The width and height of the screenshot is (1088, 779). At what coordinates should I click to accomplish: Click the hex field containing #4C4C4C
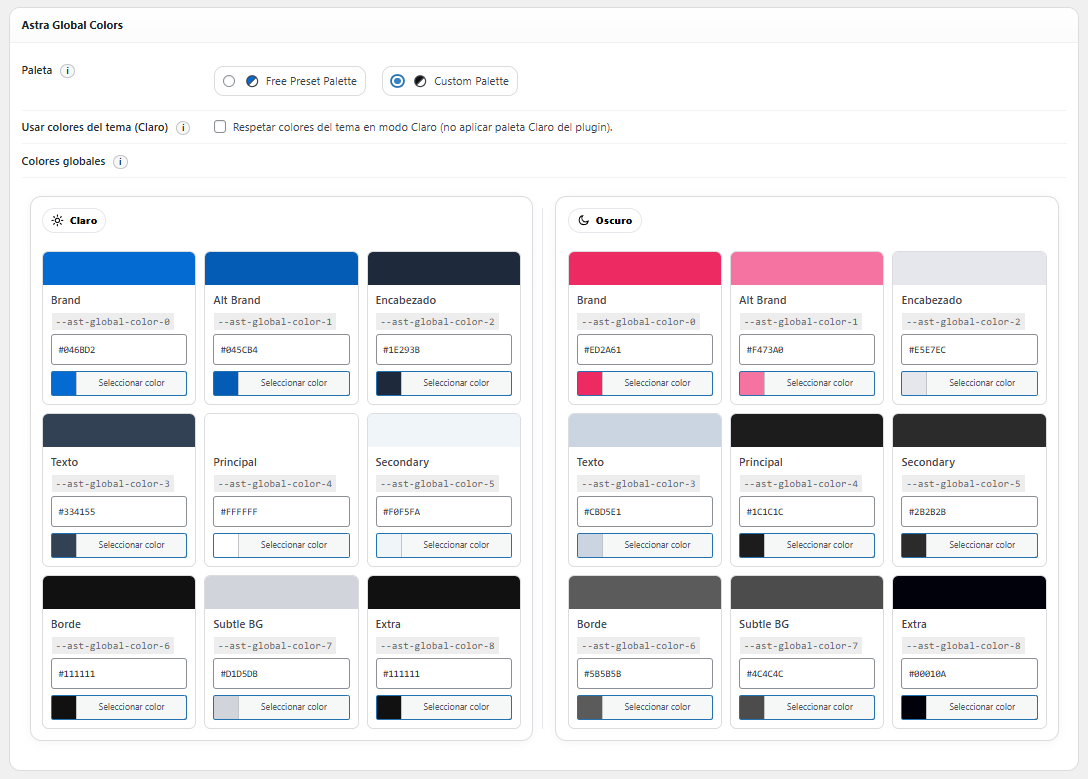807,674
